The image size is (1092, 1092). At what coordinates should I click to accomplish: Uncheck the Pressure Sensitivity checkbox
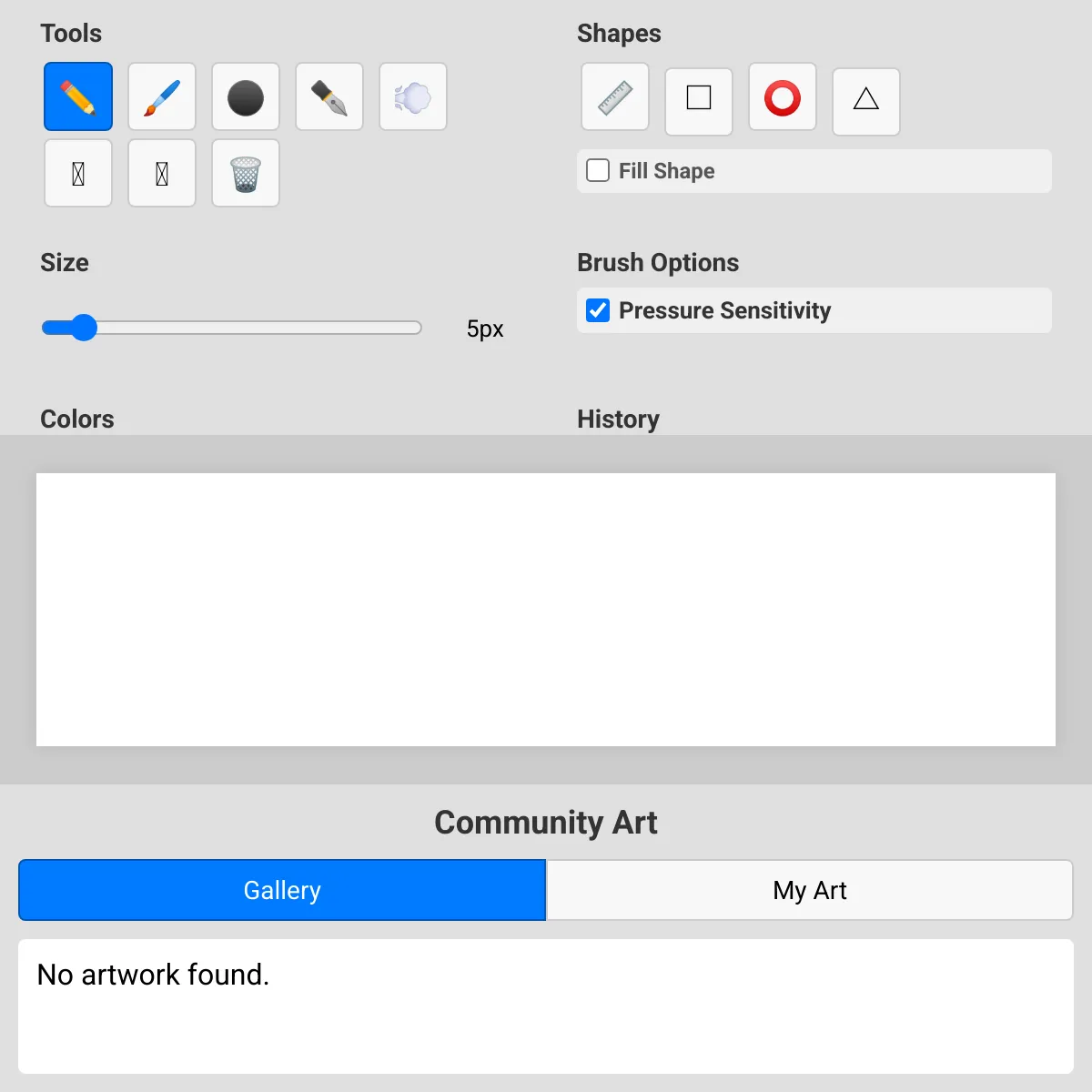coord(598,310)
